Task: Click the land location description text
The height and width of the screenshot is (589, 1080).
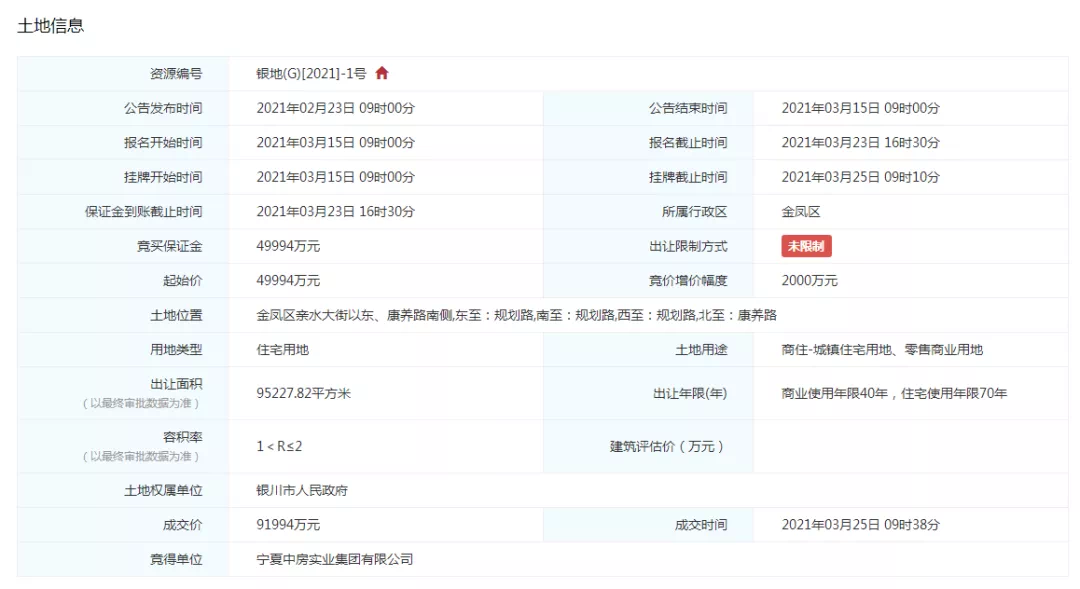Action: tap(516, 315)
